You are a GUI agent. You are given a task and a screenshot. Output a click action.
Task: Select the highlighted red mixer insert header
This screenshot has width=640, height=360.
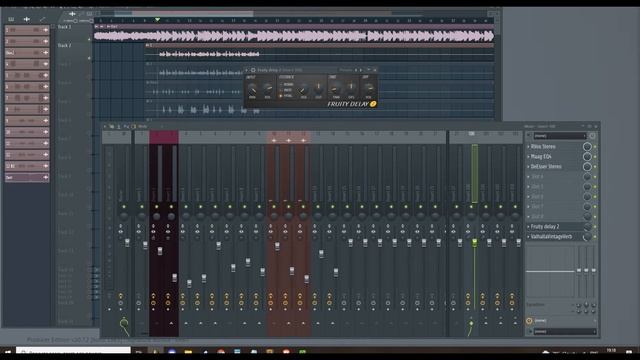(x=164, y=137)
